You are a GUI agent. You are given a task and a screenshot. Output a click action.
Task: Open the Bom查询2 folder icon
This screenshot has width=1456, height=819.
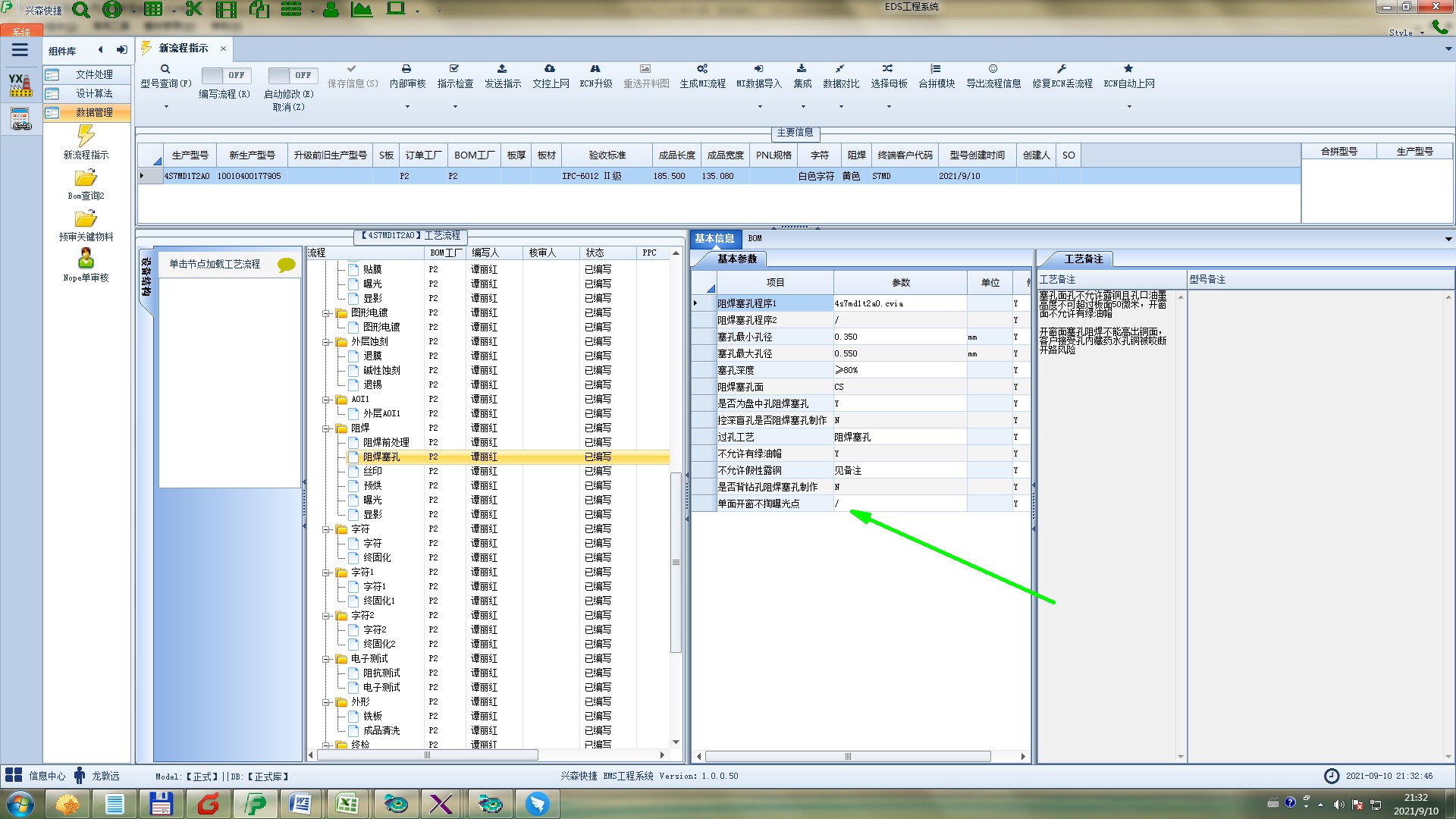click(86, 178)
